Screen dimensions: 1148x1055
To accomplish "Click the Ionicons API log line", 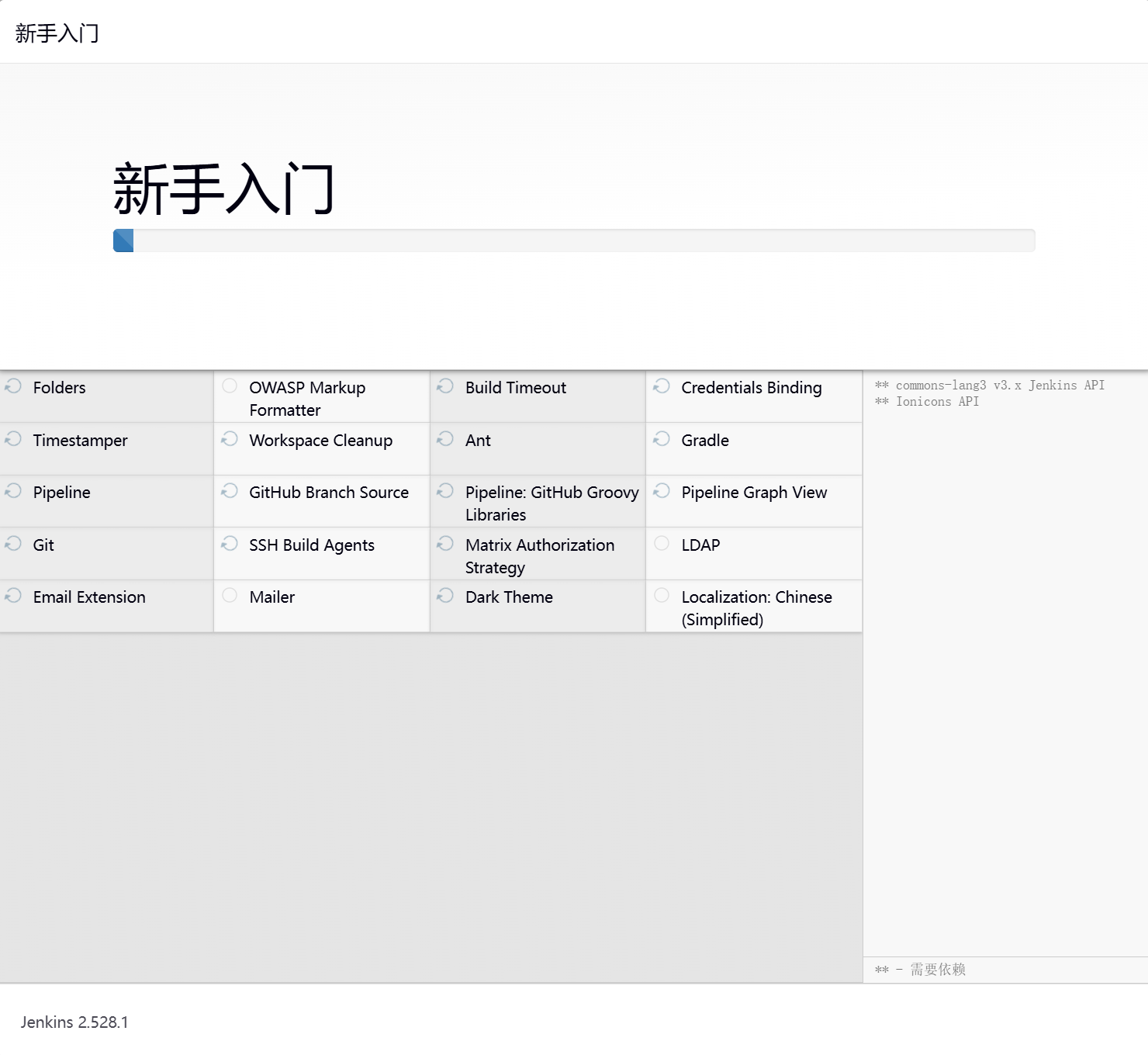I will pos(927,402).
